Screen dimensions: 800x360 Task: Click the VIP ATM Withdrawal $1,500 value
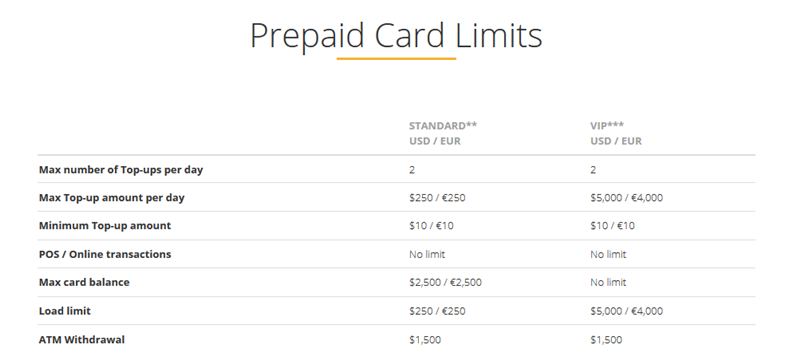tap(606, 340)
